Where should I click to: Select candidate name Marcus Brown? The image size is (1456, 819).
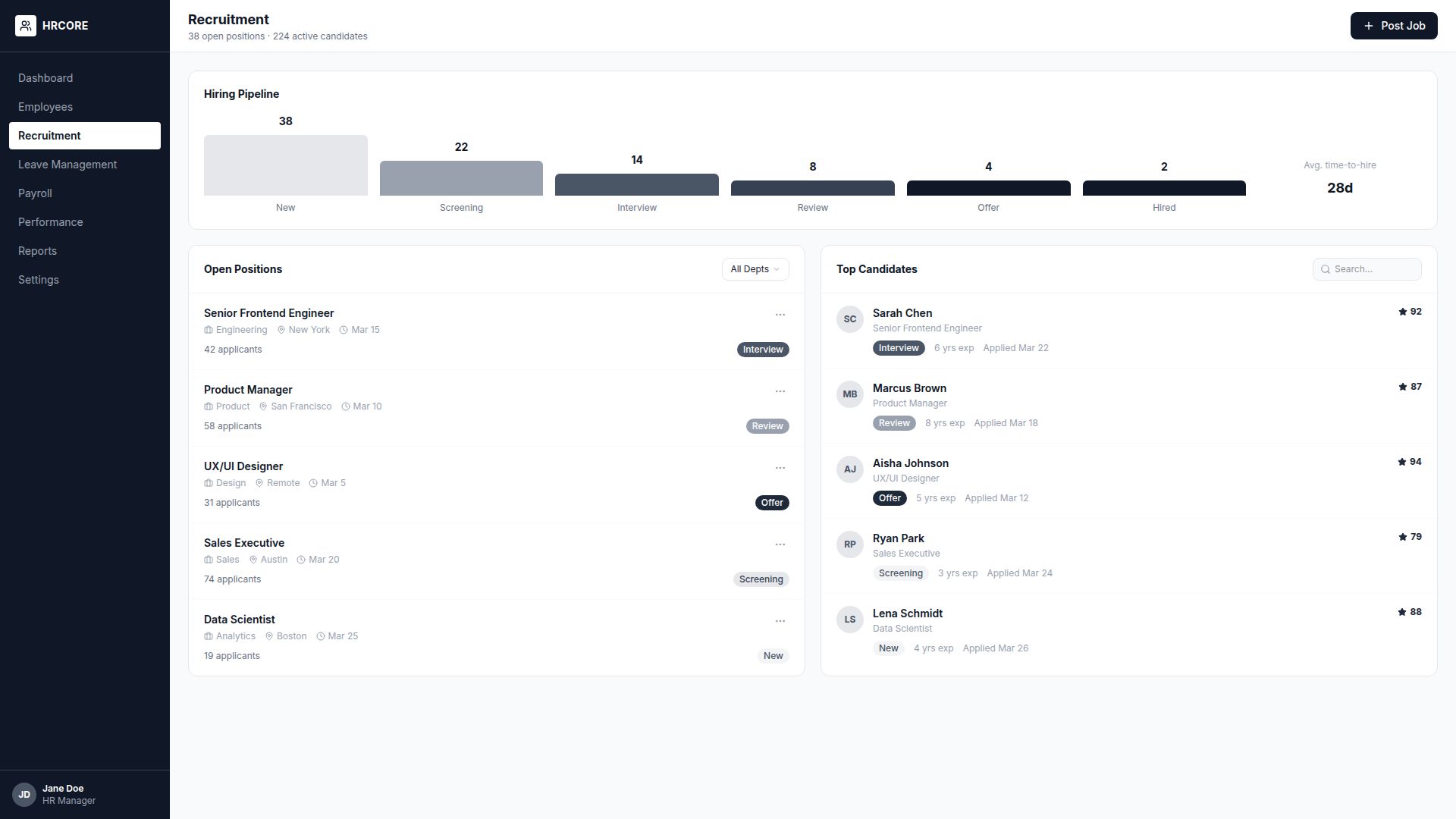pyautogui.click(x=909, y=388)
